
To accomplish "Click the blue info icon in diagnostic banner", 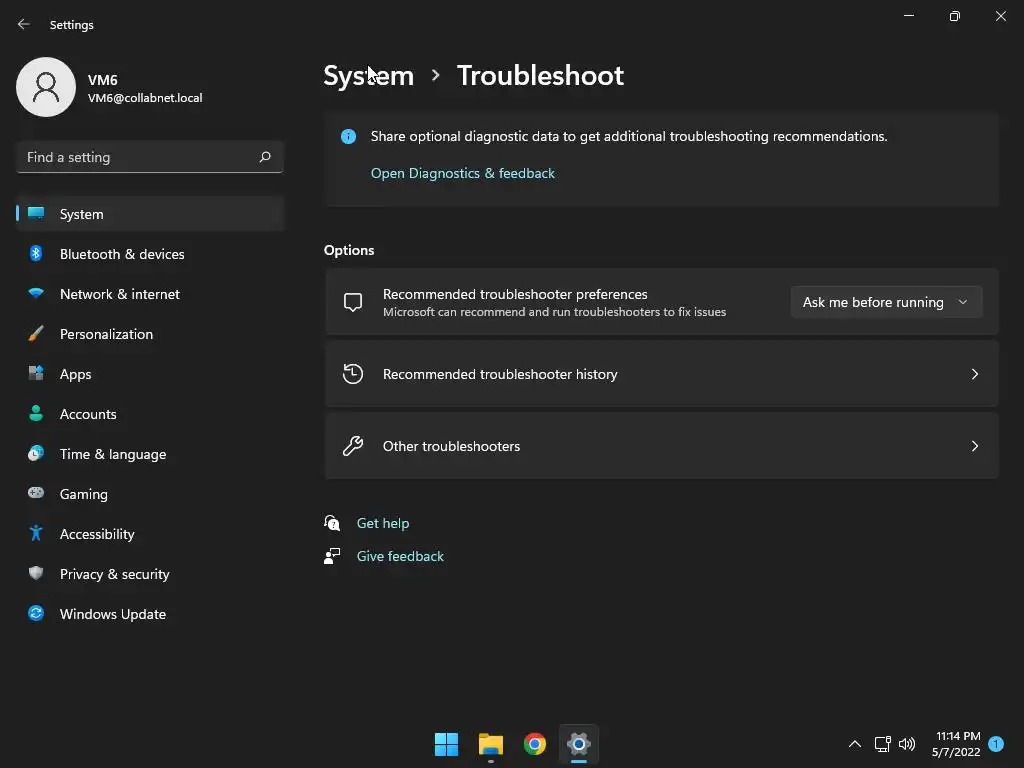I will point(349,136).
